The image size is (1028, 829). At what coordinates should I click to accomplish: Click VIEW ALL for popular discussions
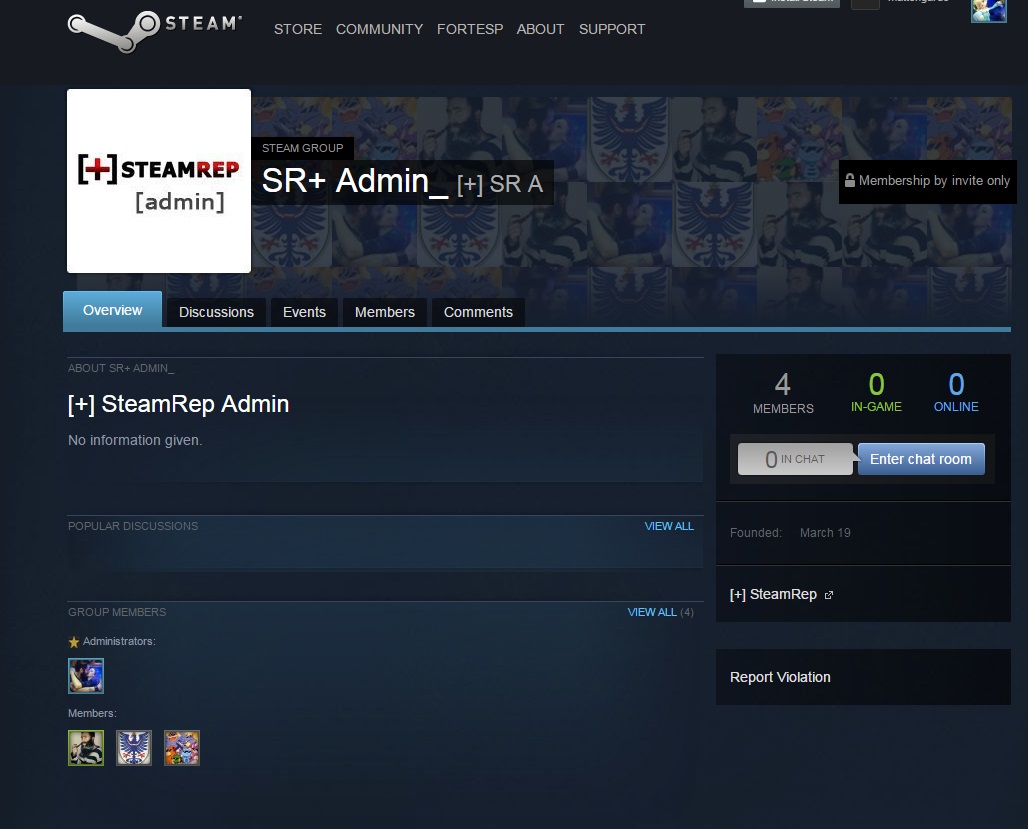(669, 526)
